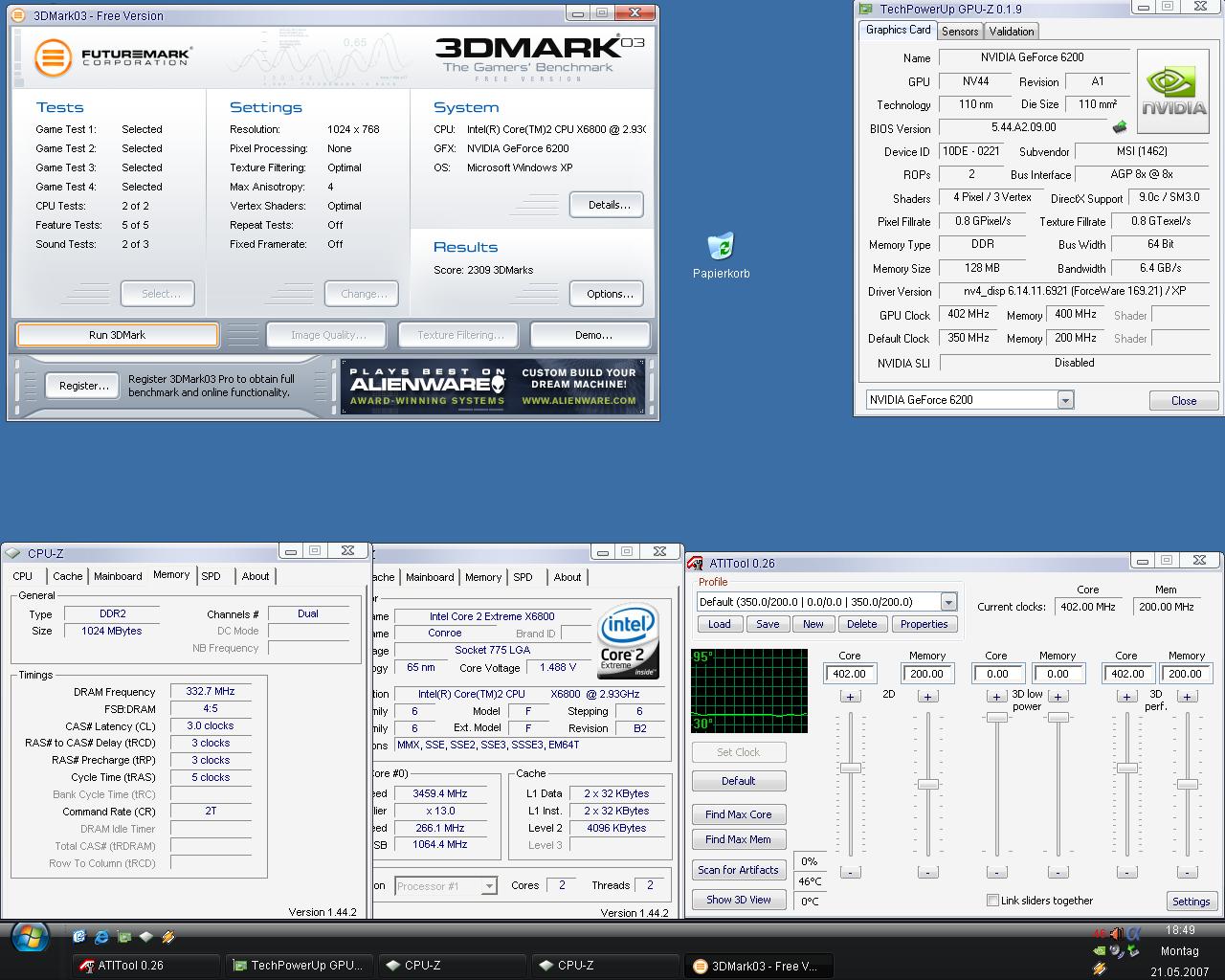Open the Cache tab in left CPU-Z
1225x980 pixels.
67,576
